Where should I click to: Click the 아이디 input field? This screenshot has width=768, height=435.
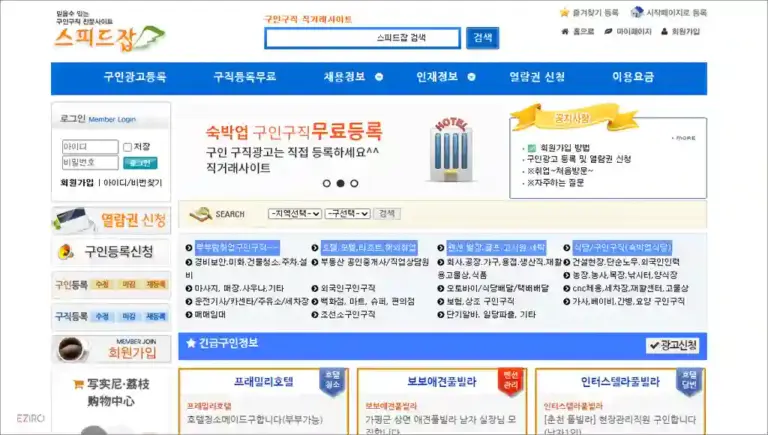tap(90, 147)
